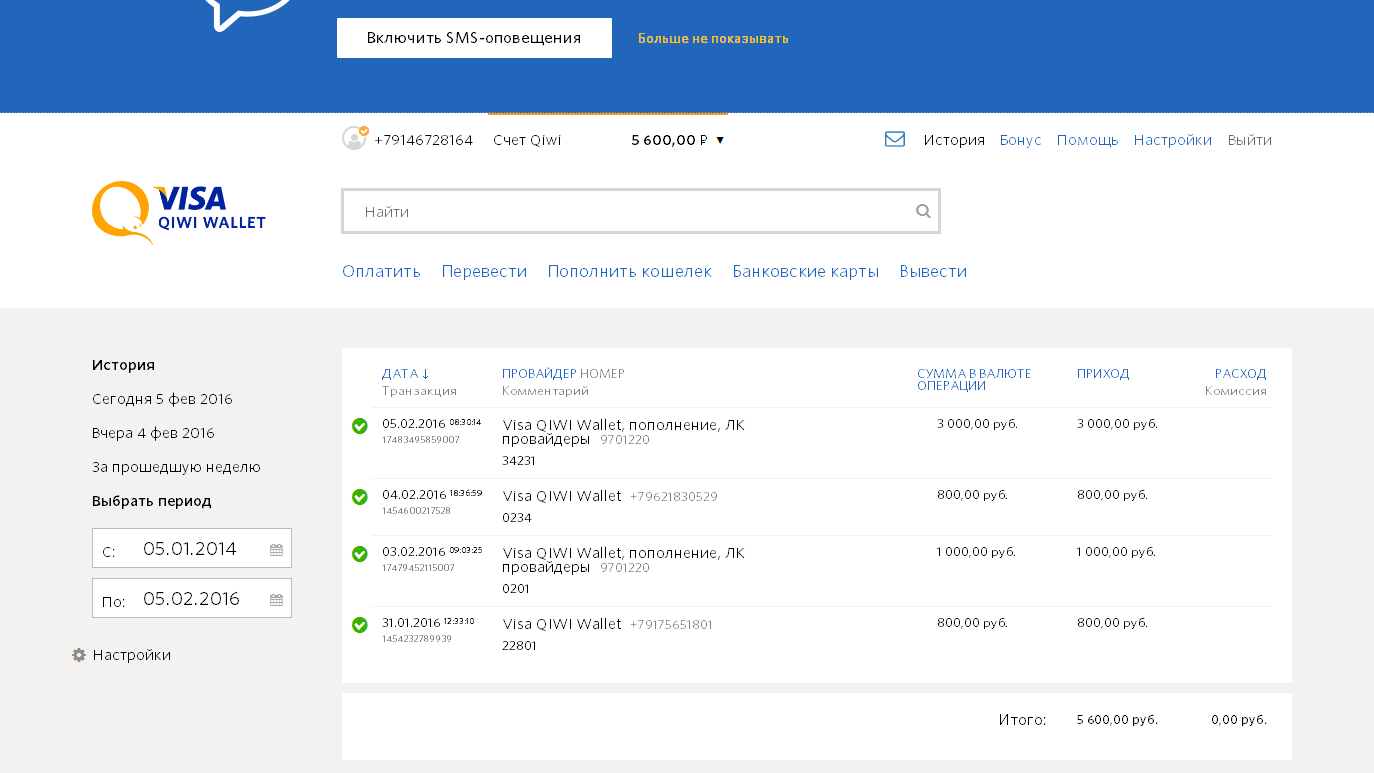Click green status check for 31.01.2016 transaction

pyautogui.click(x=360, y=625)
